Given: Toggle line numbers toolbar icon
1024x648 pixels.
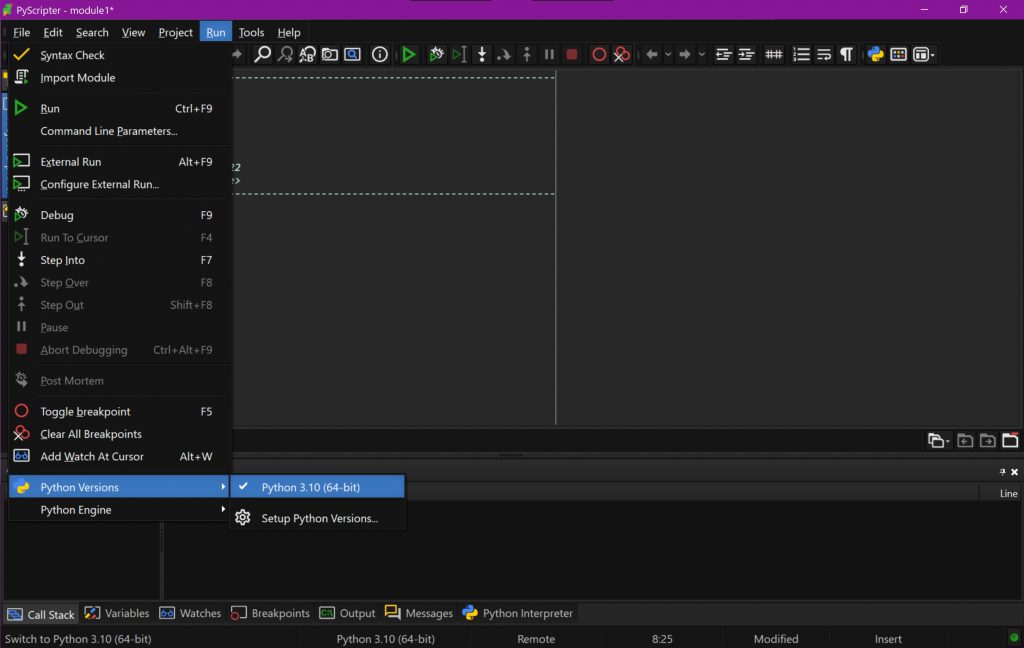Looking at the screenshot, I should [801, 54].
